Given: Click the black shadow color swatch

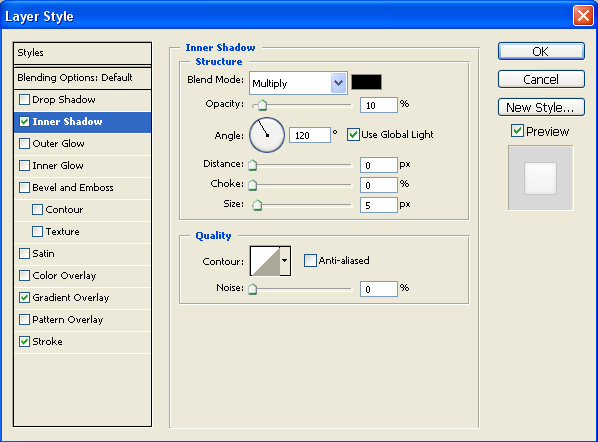Looking at the screenshot, I should click(x=366, y=82).
